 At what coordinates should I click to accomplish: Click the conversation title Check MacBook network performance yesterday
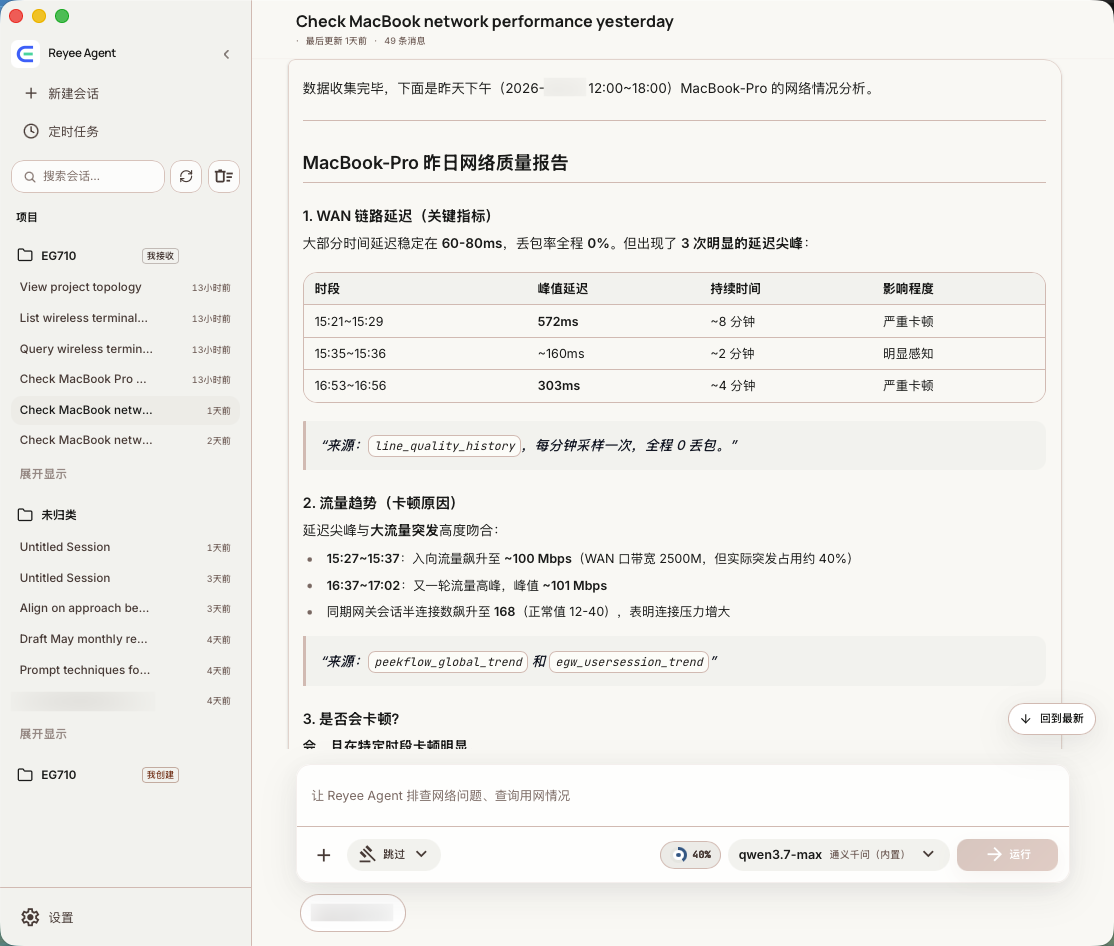[485, 21]
